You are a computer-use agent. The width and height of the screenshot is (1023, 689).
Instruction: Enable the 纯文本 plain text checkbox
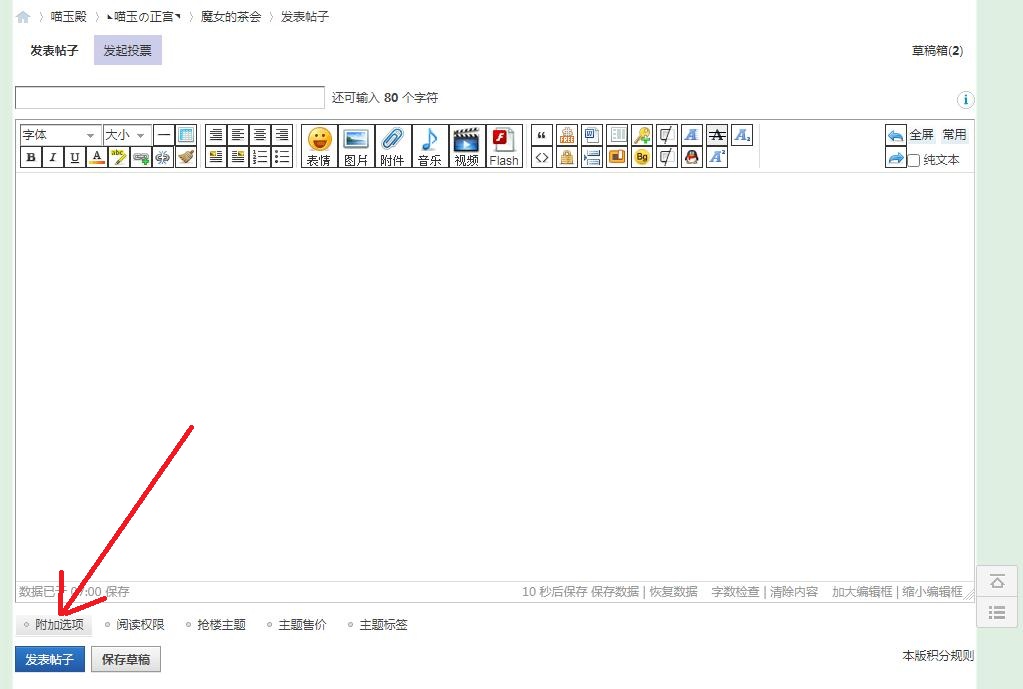pyautogui.click(x=913, y=160)
